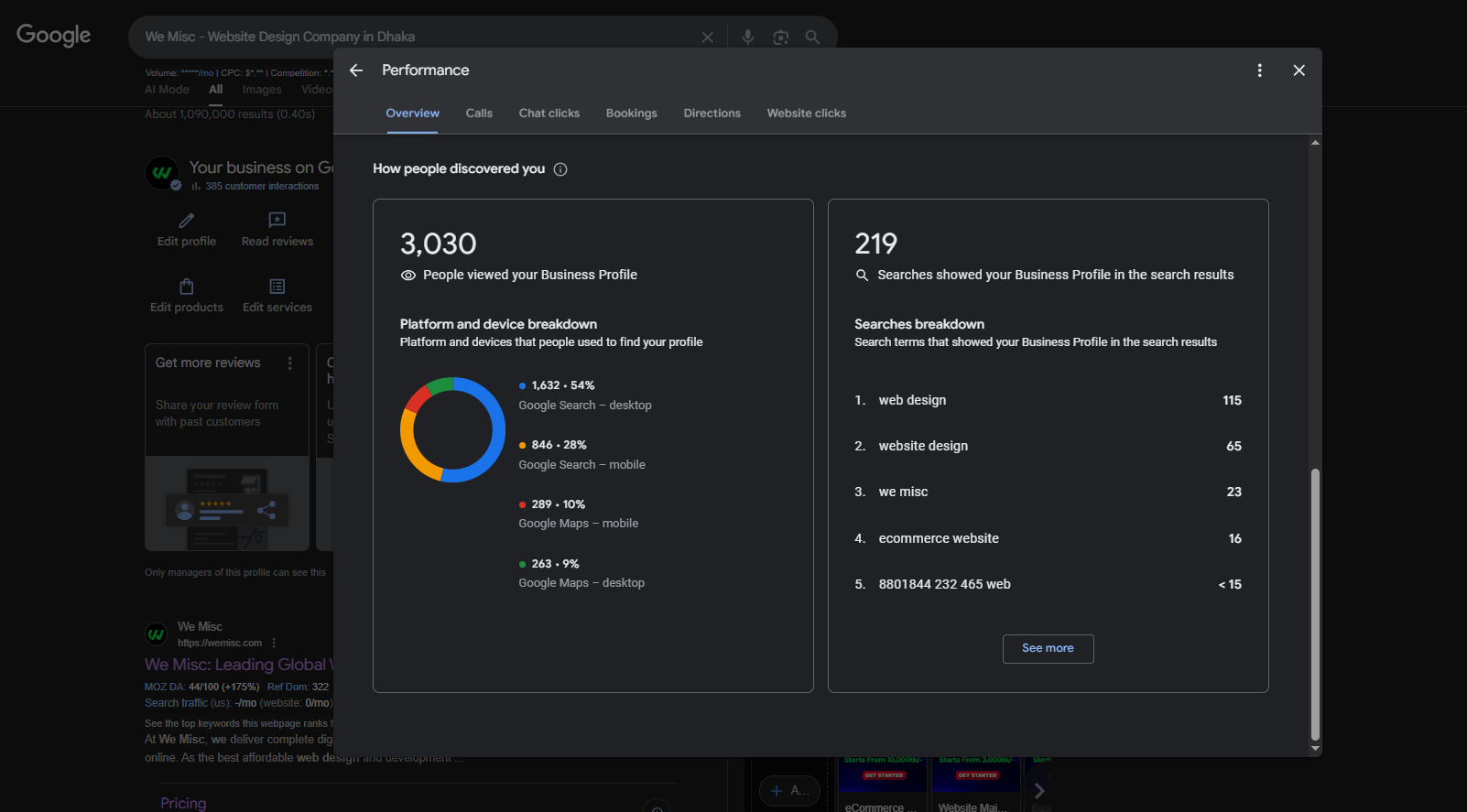Go to the Directions tab
The width and height of the screenshot is (1467, 812).
click(712, 114)
